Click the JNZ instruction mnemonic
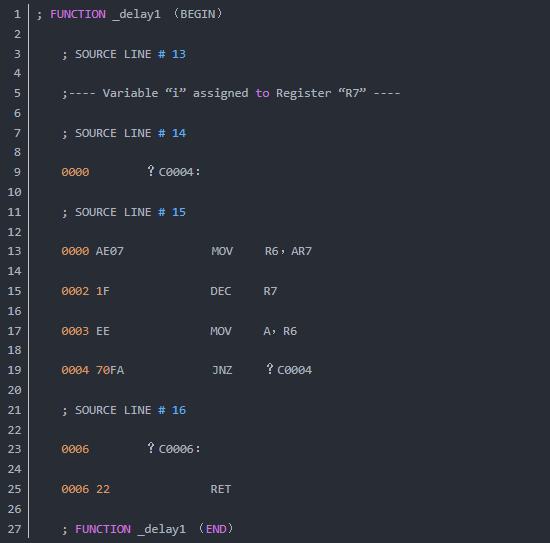The width and height of the screenshot is (550, 543). pos(222,370)
